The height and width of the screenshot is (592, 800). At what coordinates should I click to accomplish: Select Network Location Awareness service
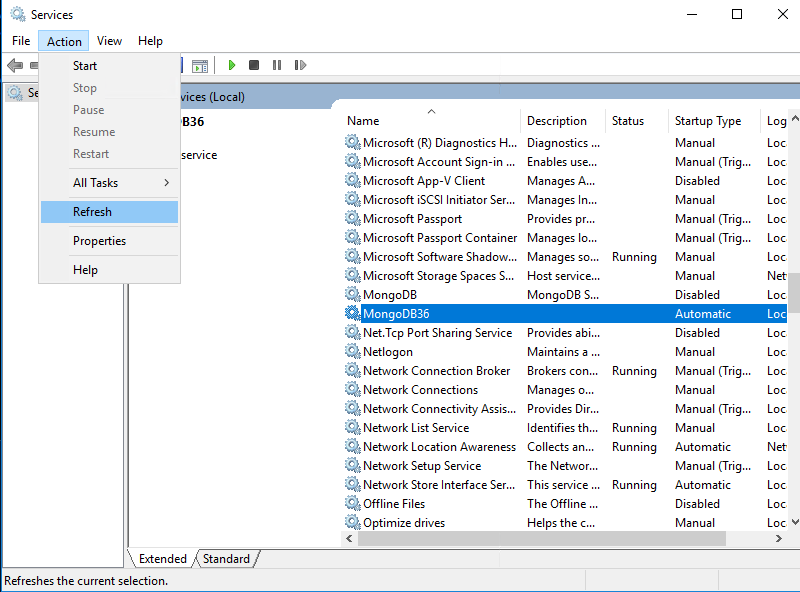pos(565,447)
